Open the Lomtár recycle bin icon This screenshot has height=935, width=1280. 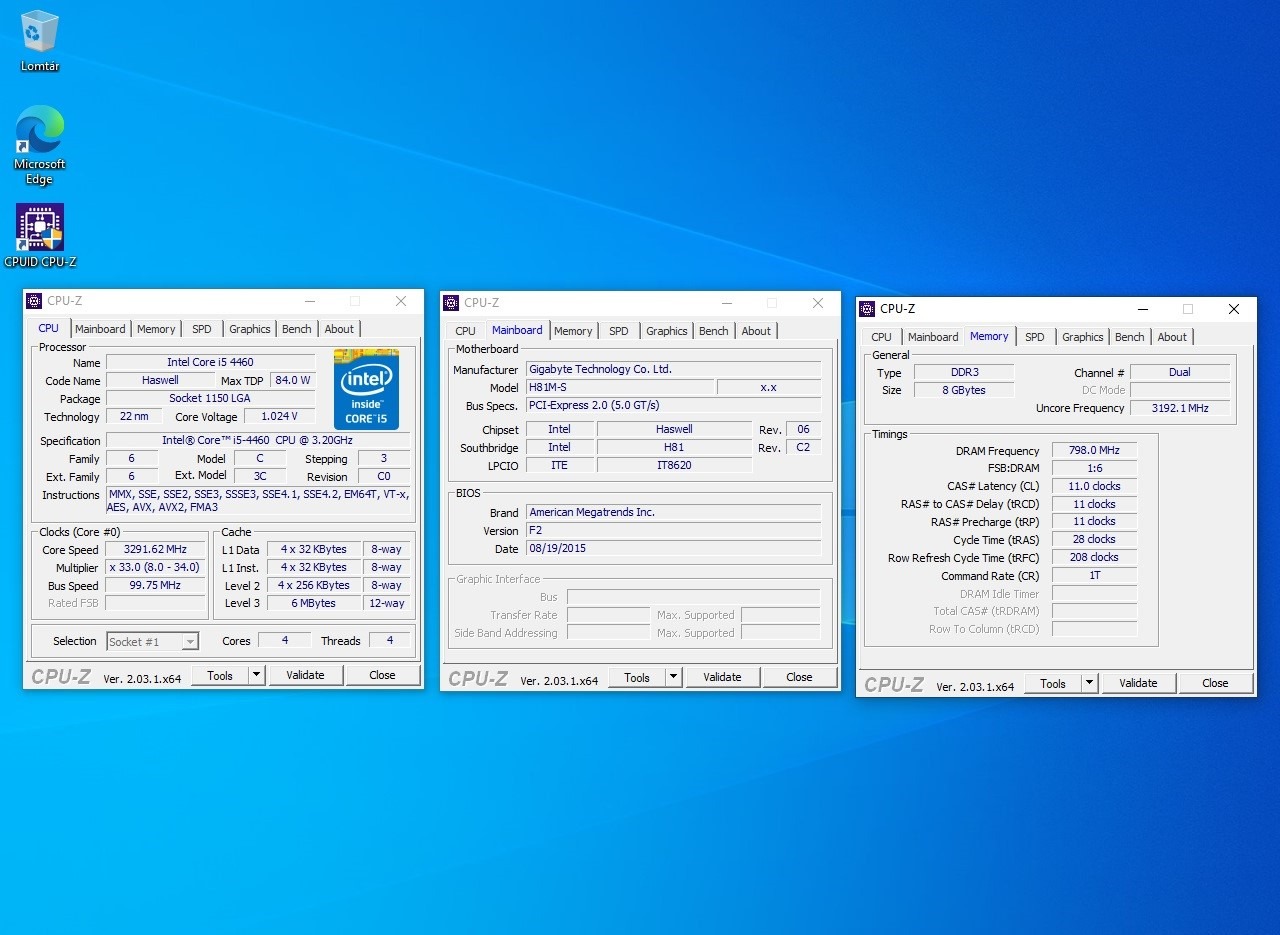40,41
